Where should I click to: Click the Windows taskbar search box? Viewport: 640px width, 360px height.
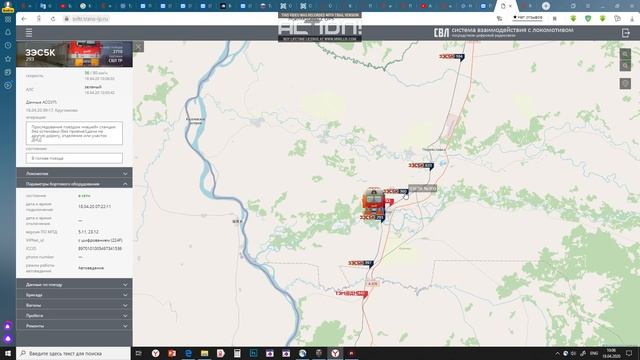[73, 353]
